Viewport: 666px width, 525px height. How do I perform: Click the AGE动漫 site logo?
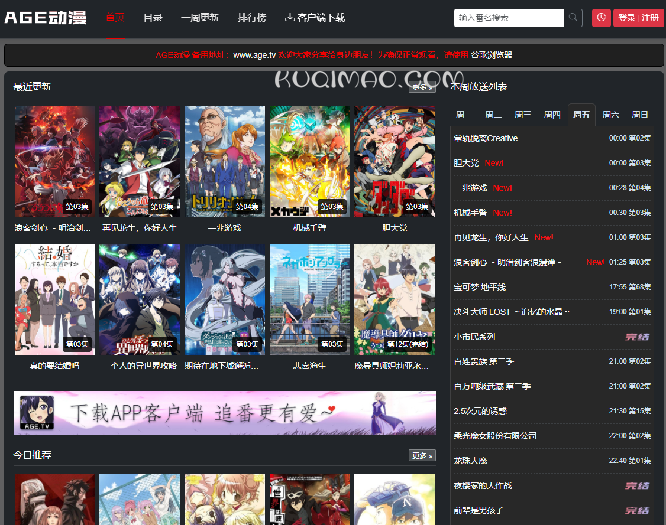[x=45, y=17]
